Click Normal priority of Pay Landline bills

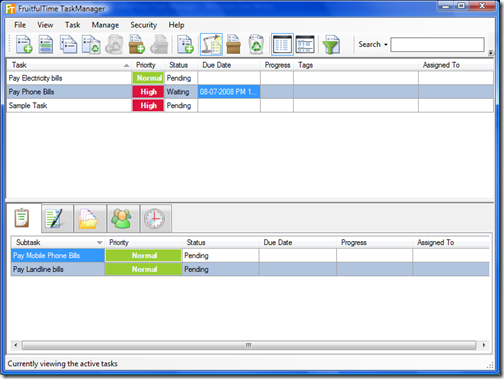[143, 269]
